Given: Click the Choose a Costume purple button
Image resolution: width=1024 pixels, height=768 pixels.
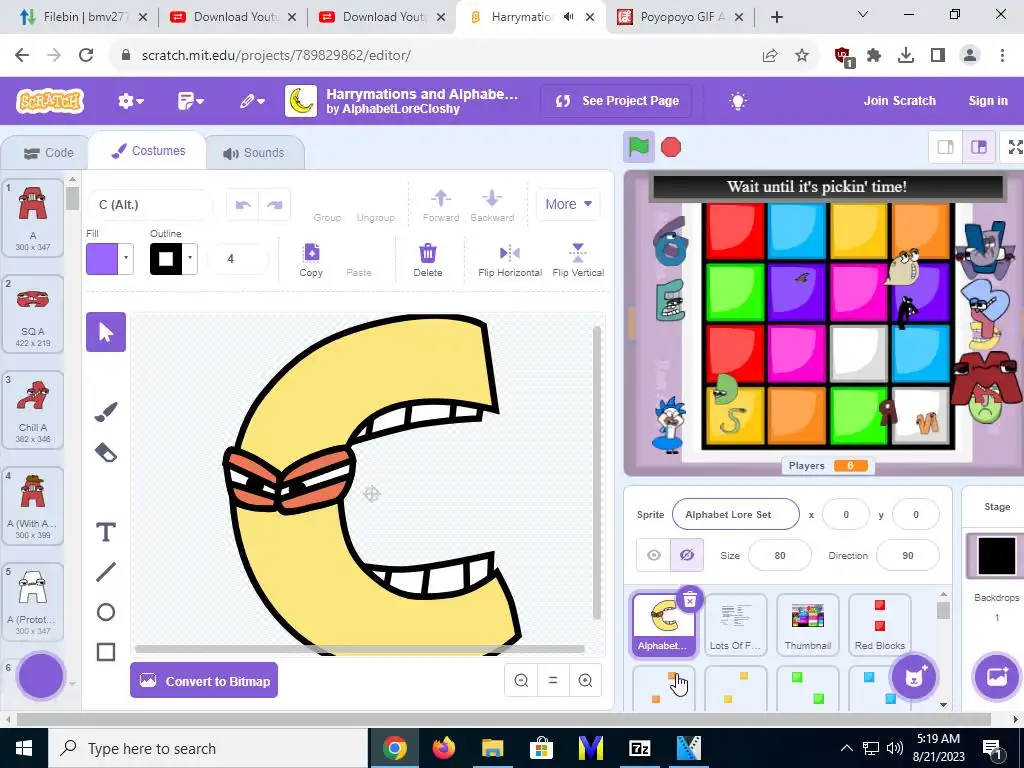Looking at the screenshot, I should [x=40, y=676].
